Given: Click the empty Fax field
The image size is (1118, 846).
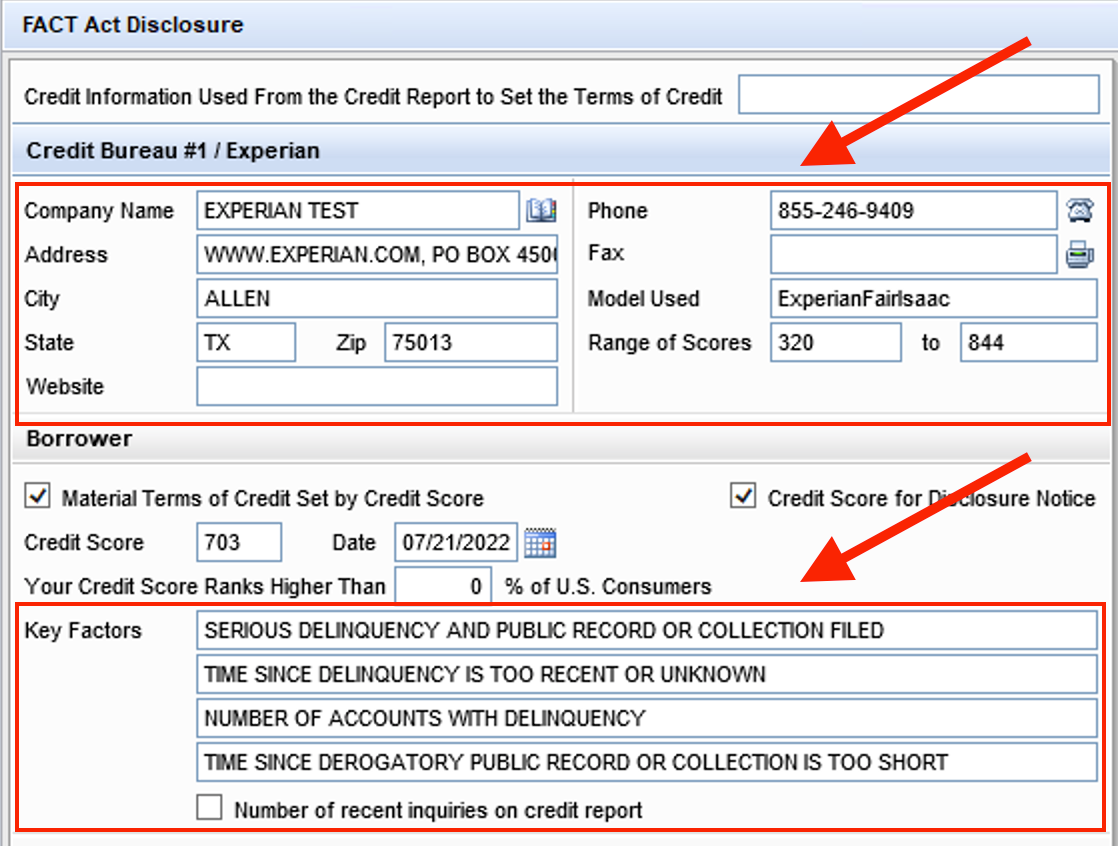Looking at the screenshot, I should pyautogui.click(x=913, y=254).
